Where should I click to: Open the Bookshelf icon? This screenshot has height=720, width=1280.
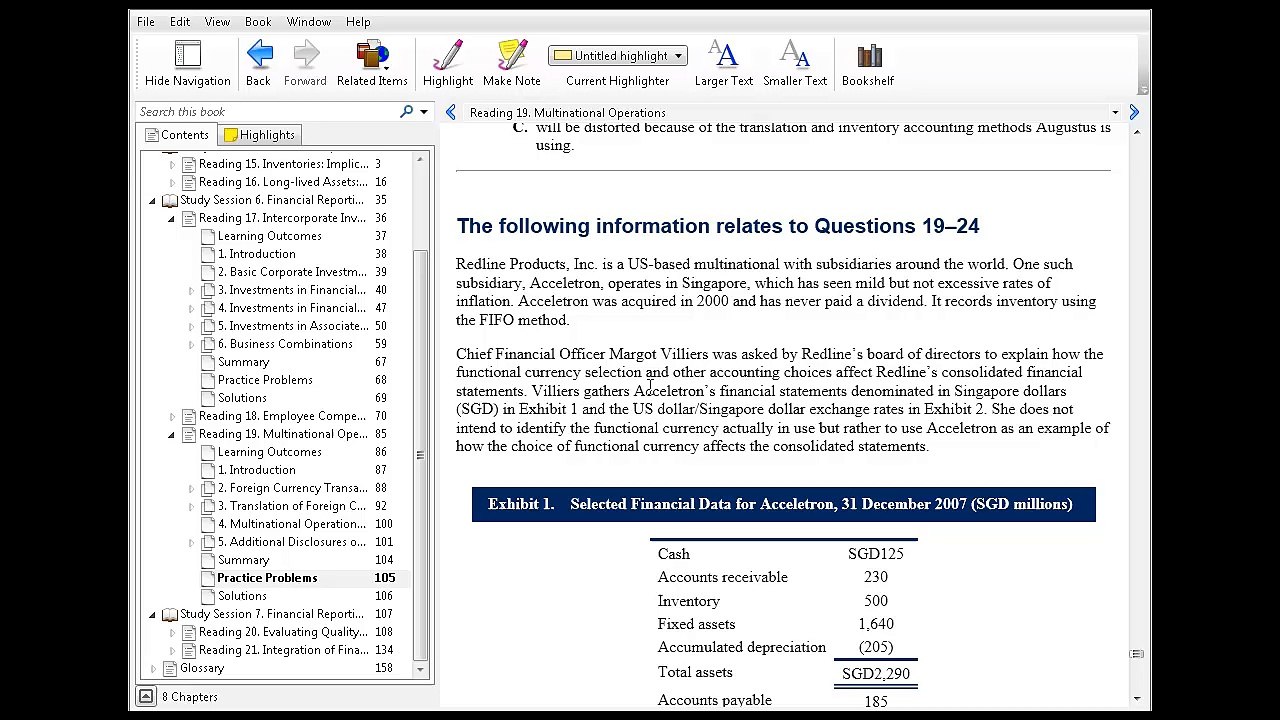coord(868,56)
